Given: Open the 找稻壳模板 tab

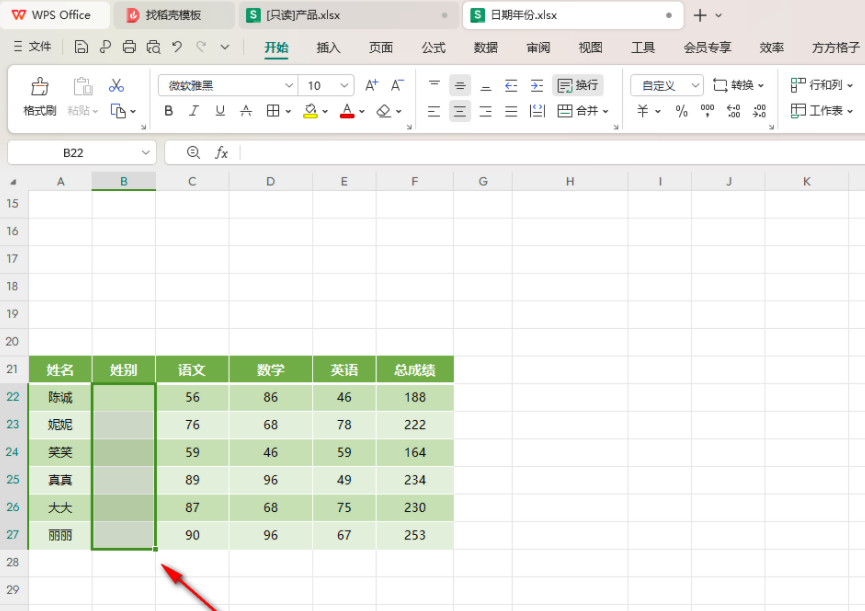Looking at the screenshot, I should click(174, 15).
